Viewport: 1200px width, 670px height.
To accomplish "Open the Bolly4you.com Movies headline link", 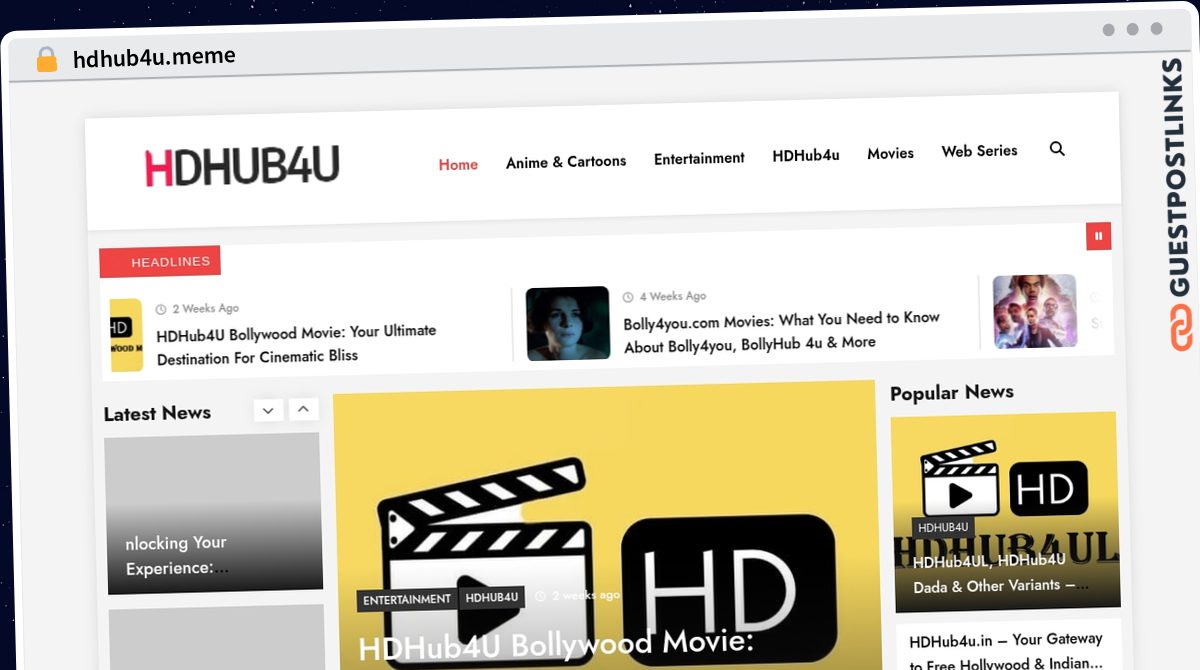I will tap(782, 331).
